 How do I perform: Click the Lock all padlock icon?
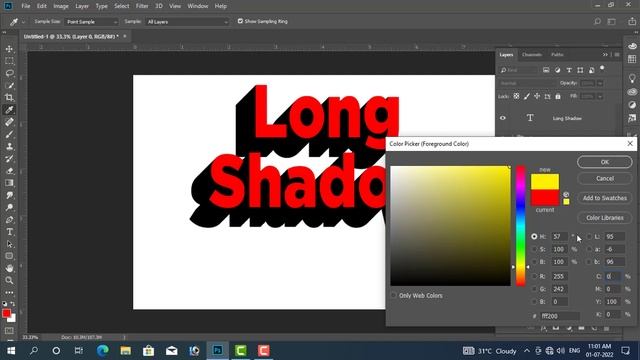[558, 96]
